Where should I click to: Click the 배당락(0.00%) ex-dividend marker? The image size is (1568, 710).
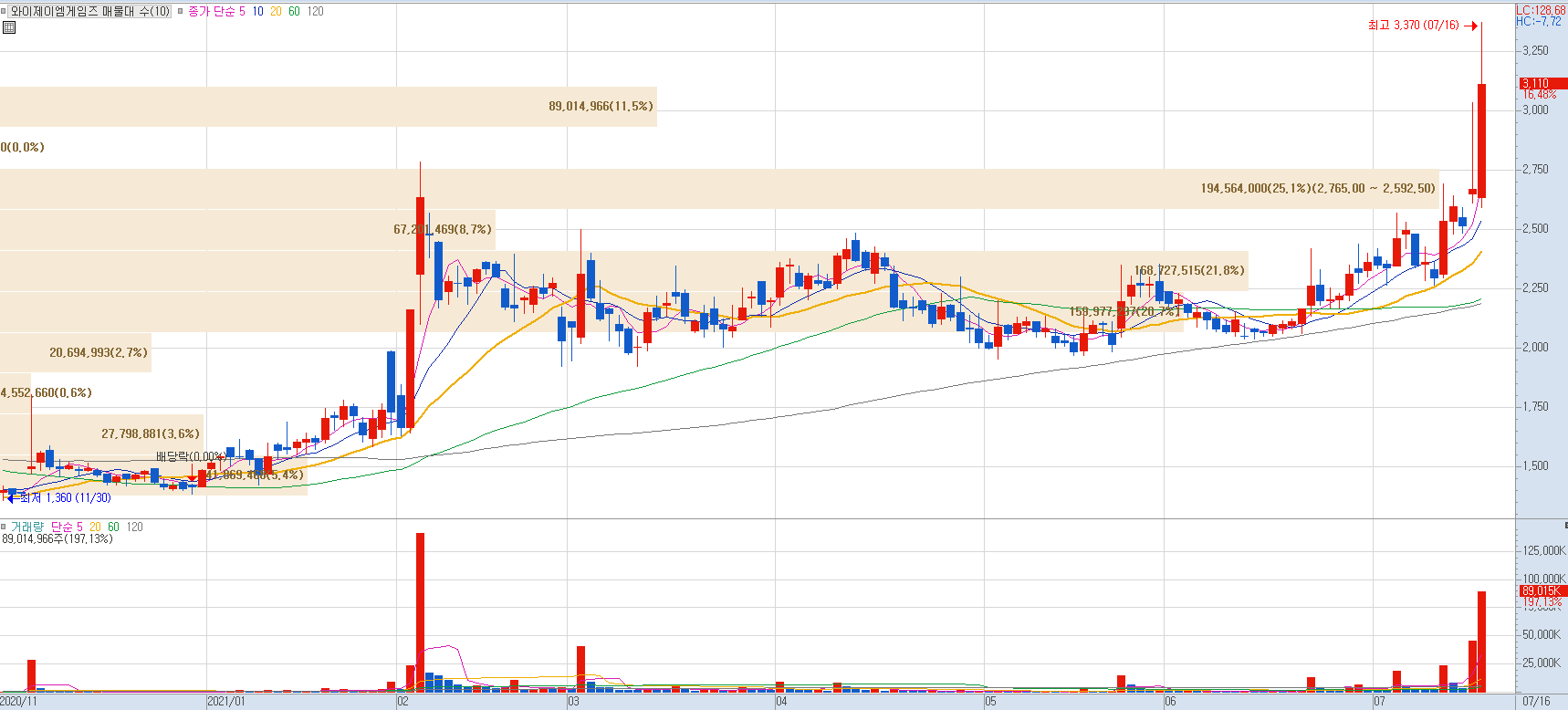coord(190,456)
